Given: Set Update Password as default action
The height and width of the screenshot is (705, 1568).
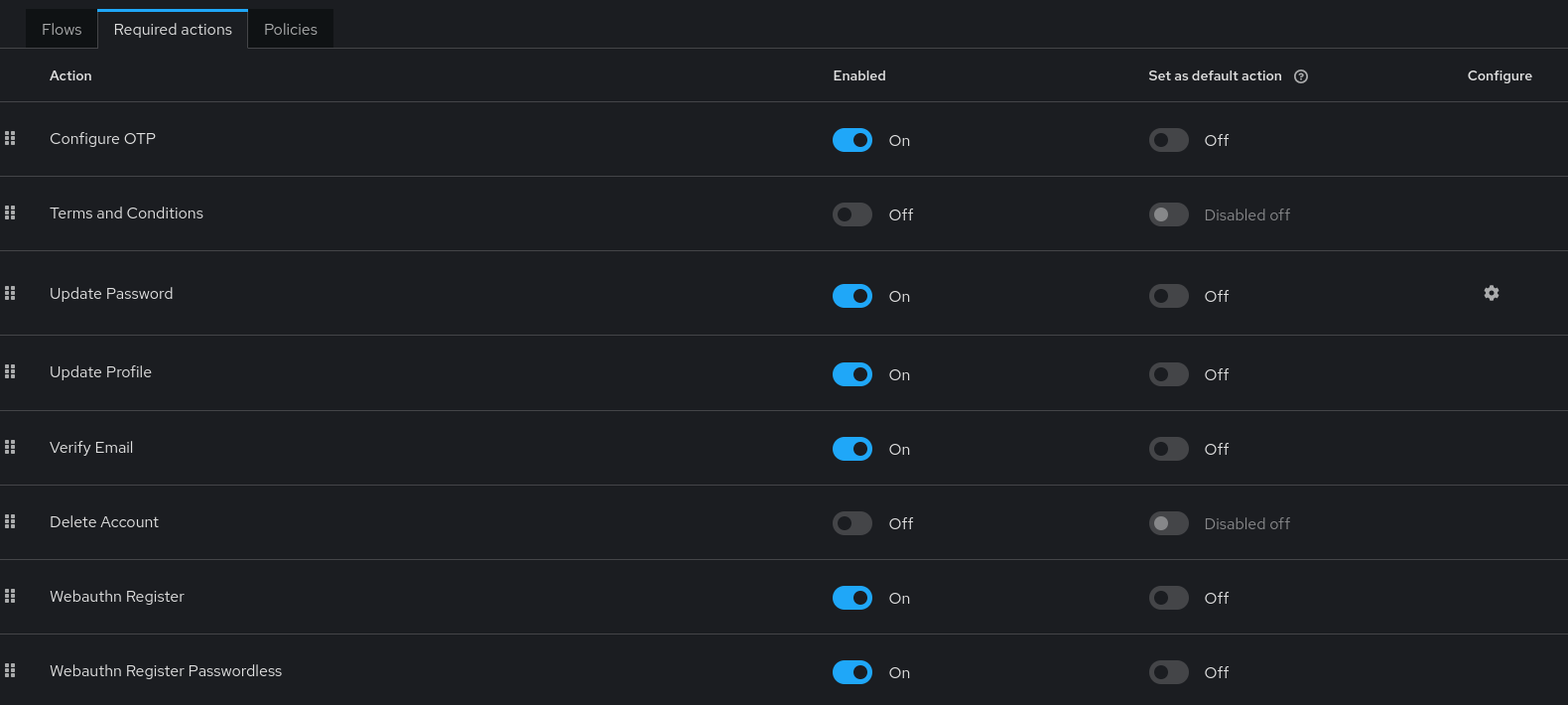Looking at the screenshot, I should point(1169,296).
